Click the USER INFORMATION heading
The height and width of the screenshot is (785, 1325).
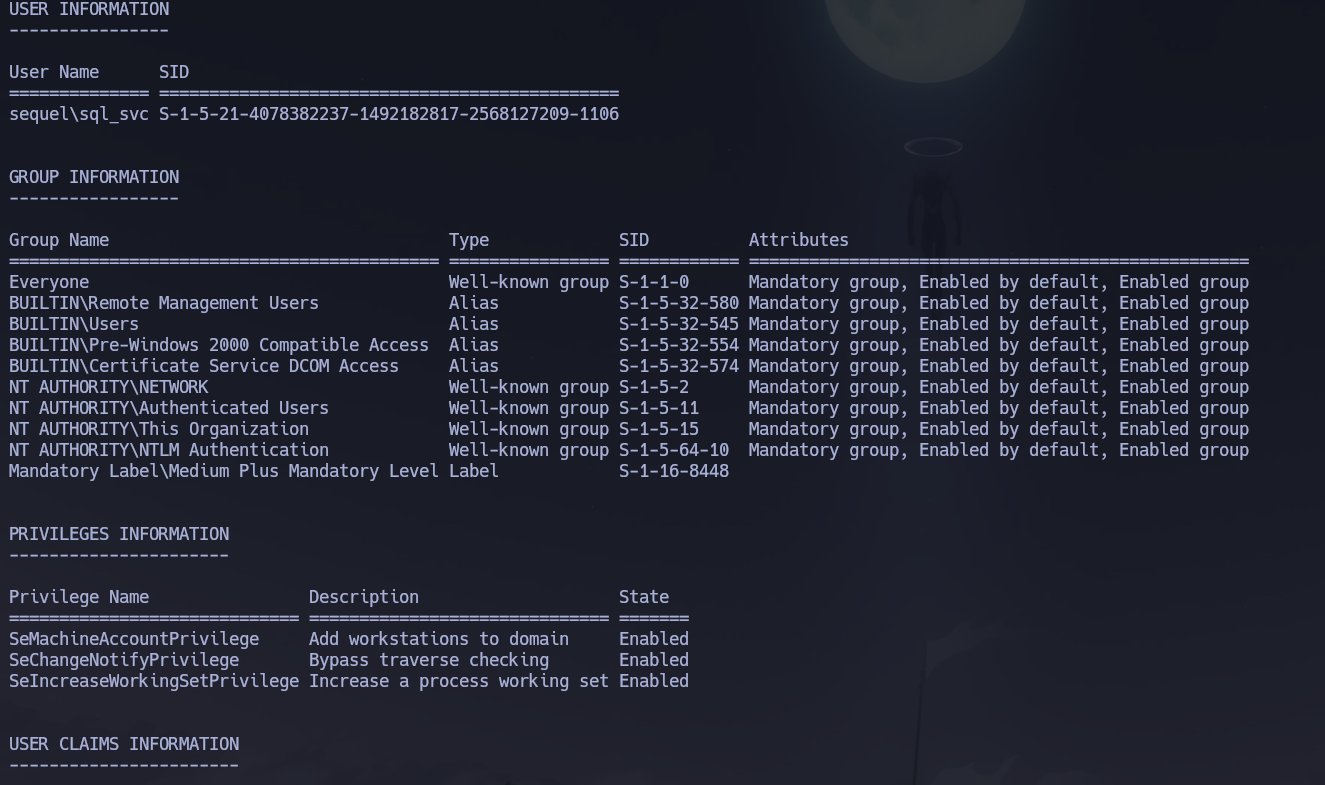pos(89,9)
